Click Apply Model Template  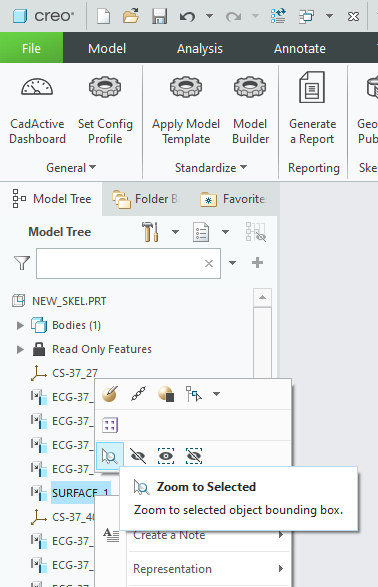pos(186,111)
